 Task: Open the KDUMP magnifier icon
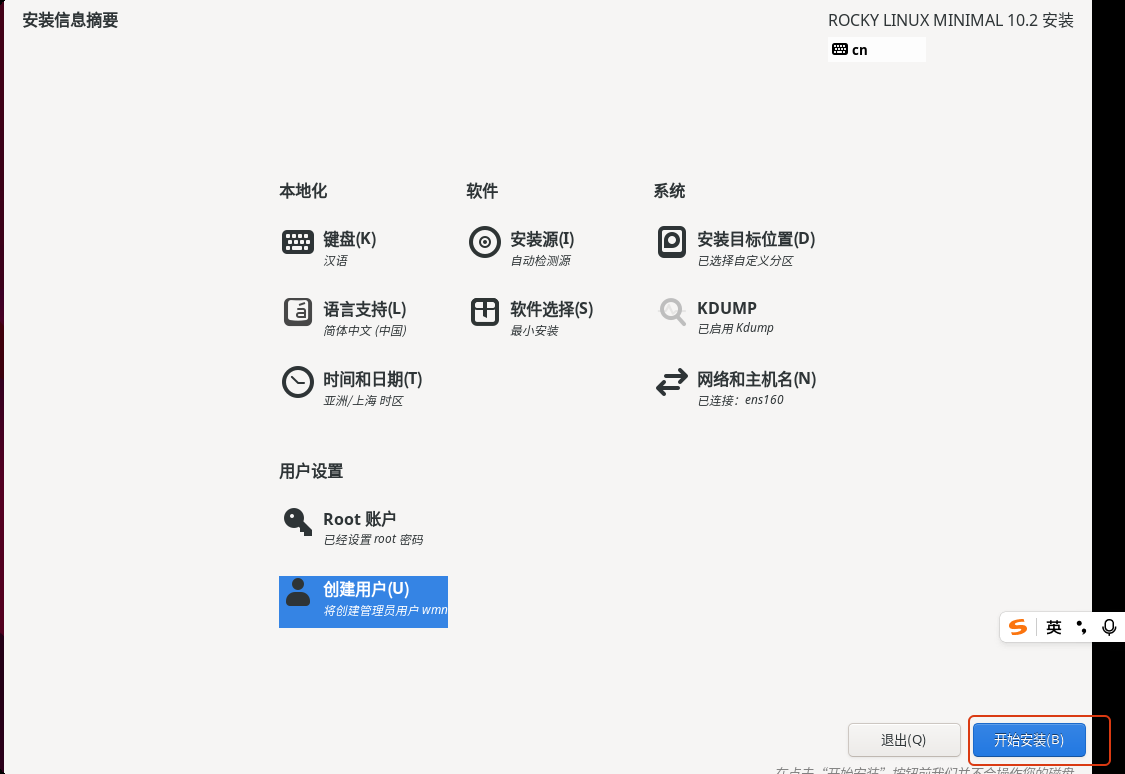pyautogui.click(x=672, y=312)
